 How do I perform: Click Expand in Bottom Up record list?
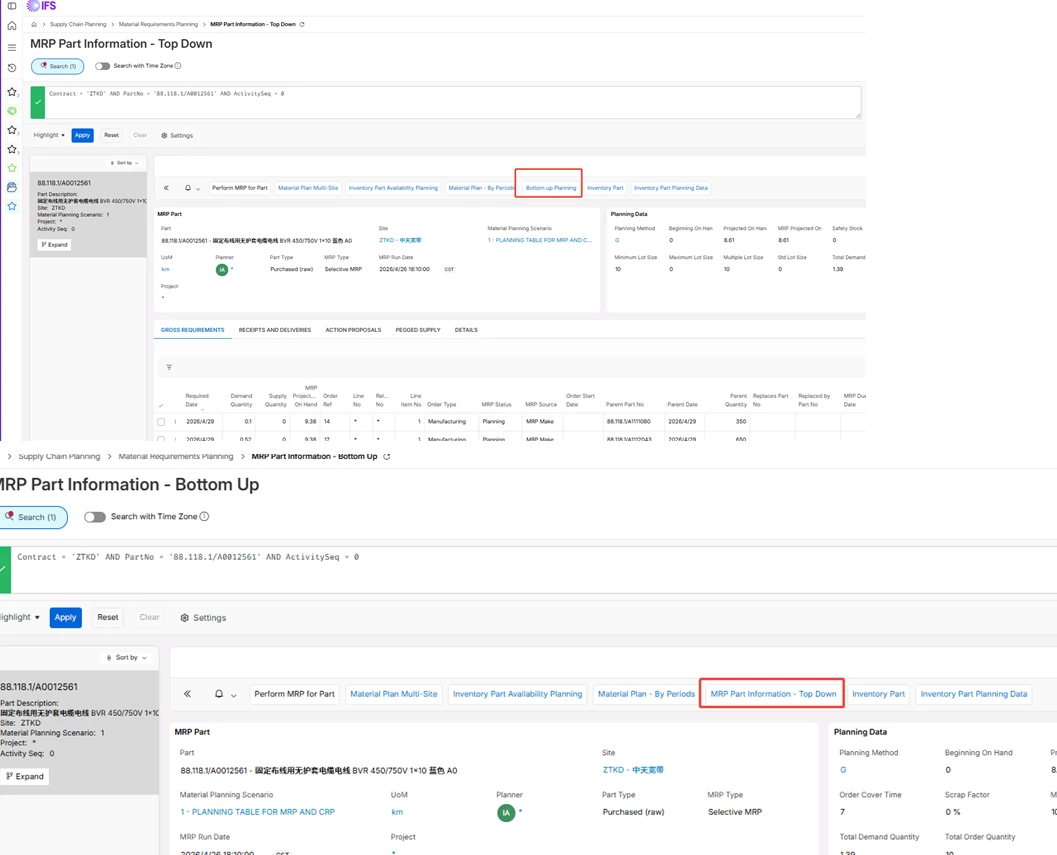[24, 777]
